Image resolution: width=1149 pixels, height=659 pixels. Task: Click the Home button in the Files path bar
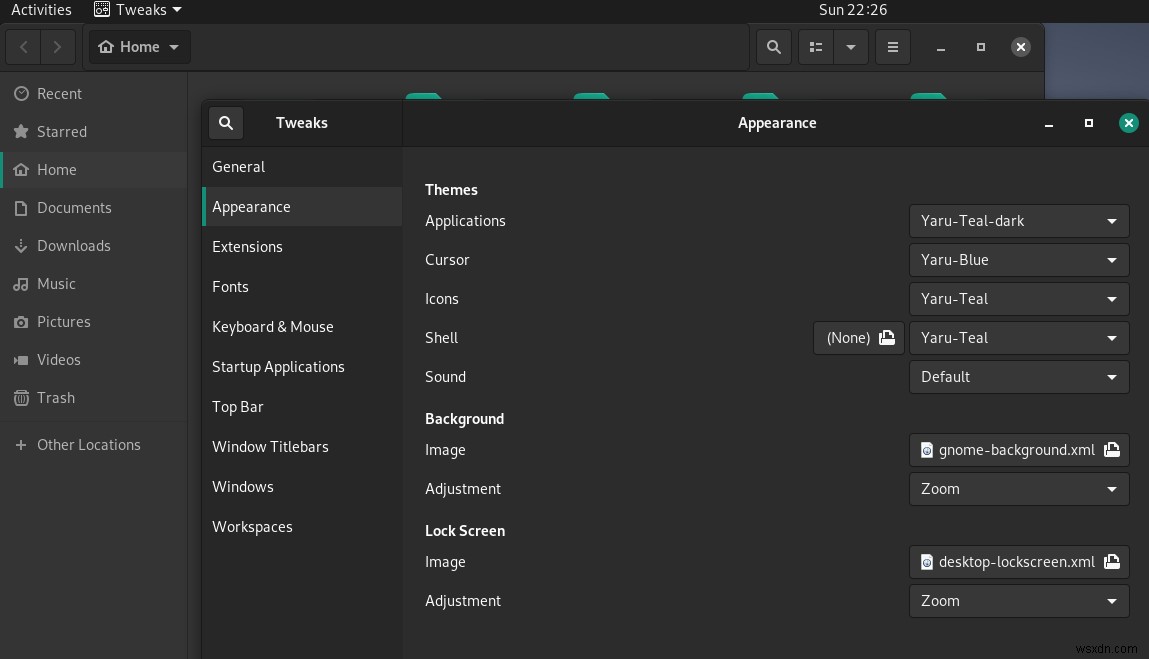click(x=131, y=46)
